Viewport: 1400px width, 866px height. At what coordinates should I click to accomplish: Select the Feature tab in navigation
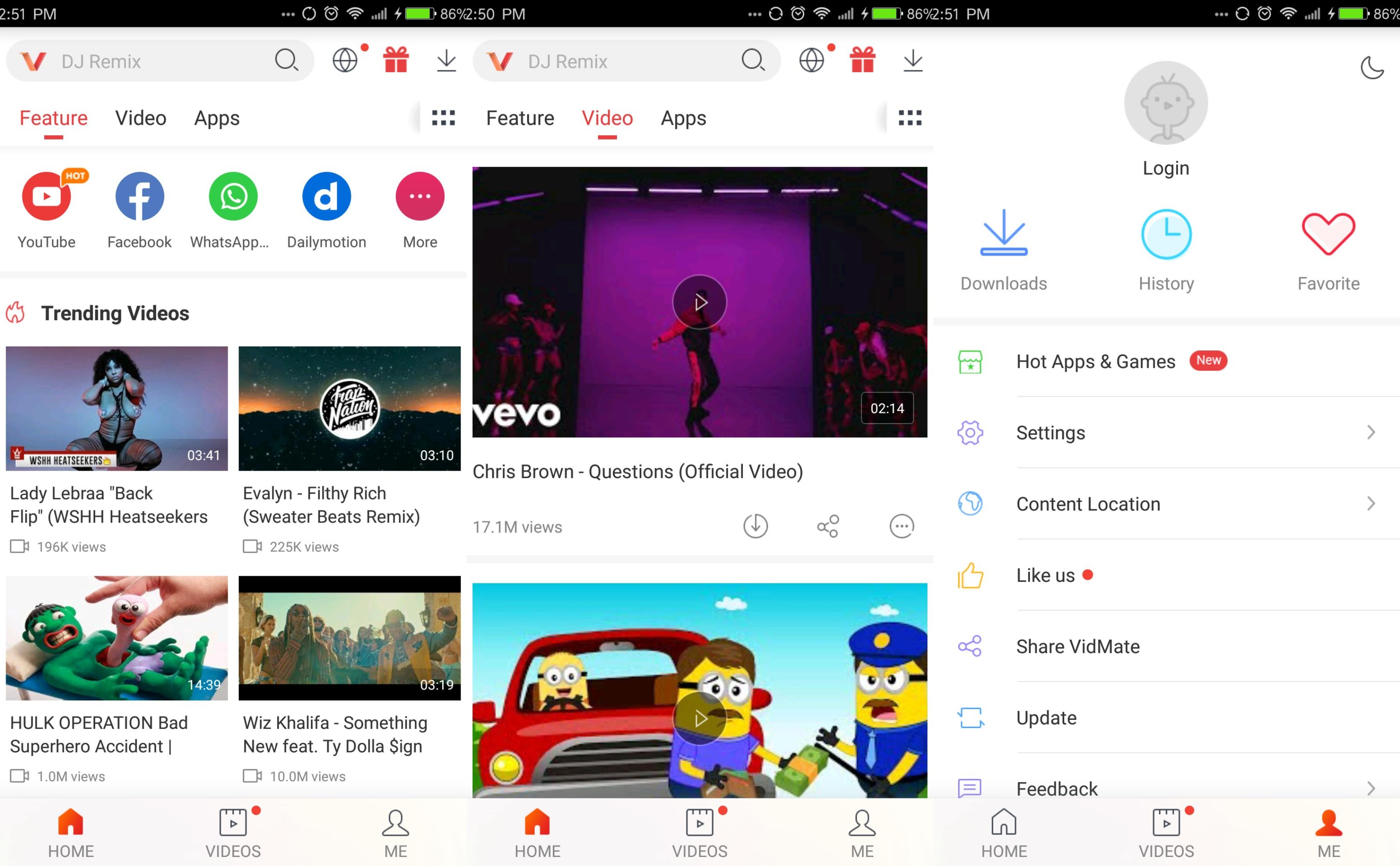(x=53, y=117)
